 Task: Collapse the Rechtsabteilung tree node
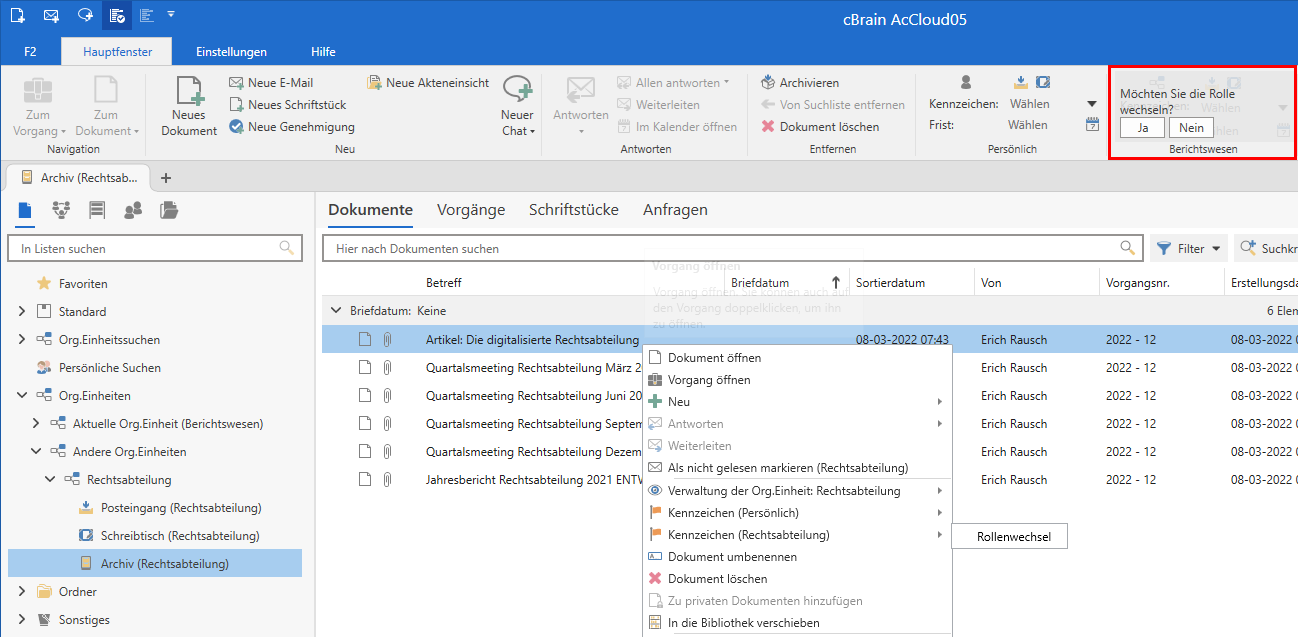click(50, 480)
